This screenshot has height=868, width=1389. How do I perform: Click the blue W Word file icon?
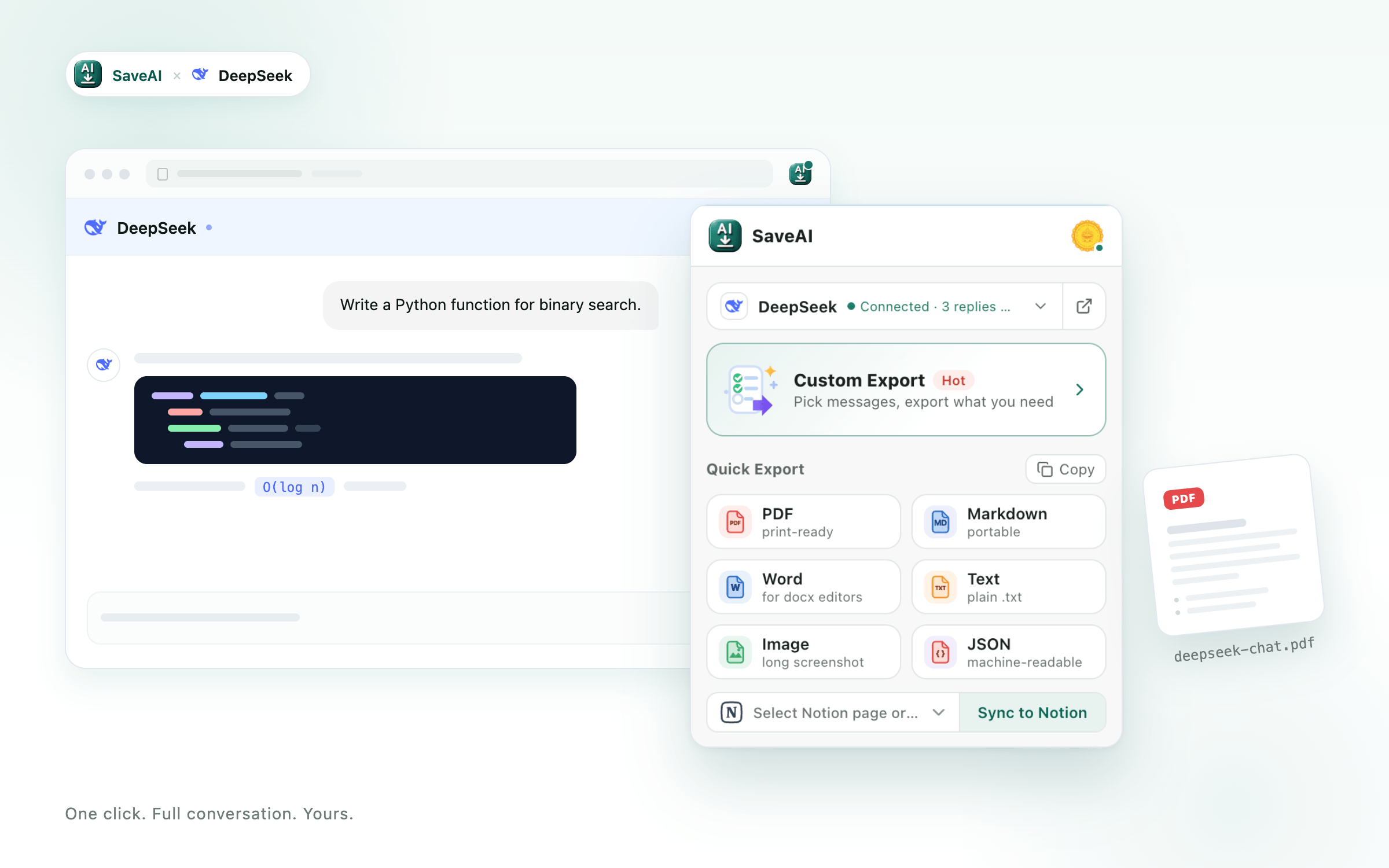tap(735, 587)
